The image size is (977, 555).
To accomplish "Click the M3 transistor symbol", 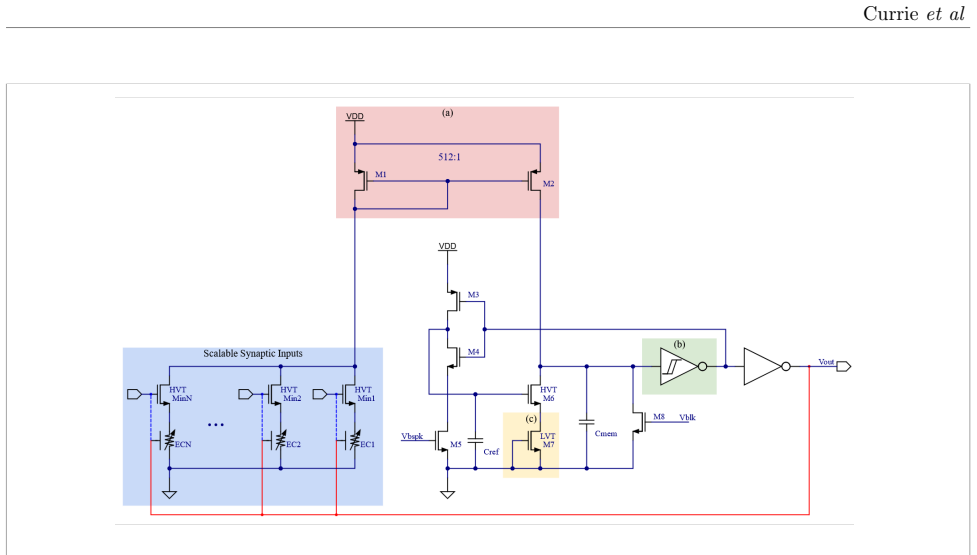I will click(x=453, y=301).
